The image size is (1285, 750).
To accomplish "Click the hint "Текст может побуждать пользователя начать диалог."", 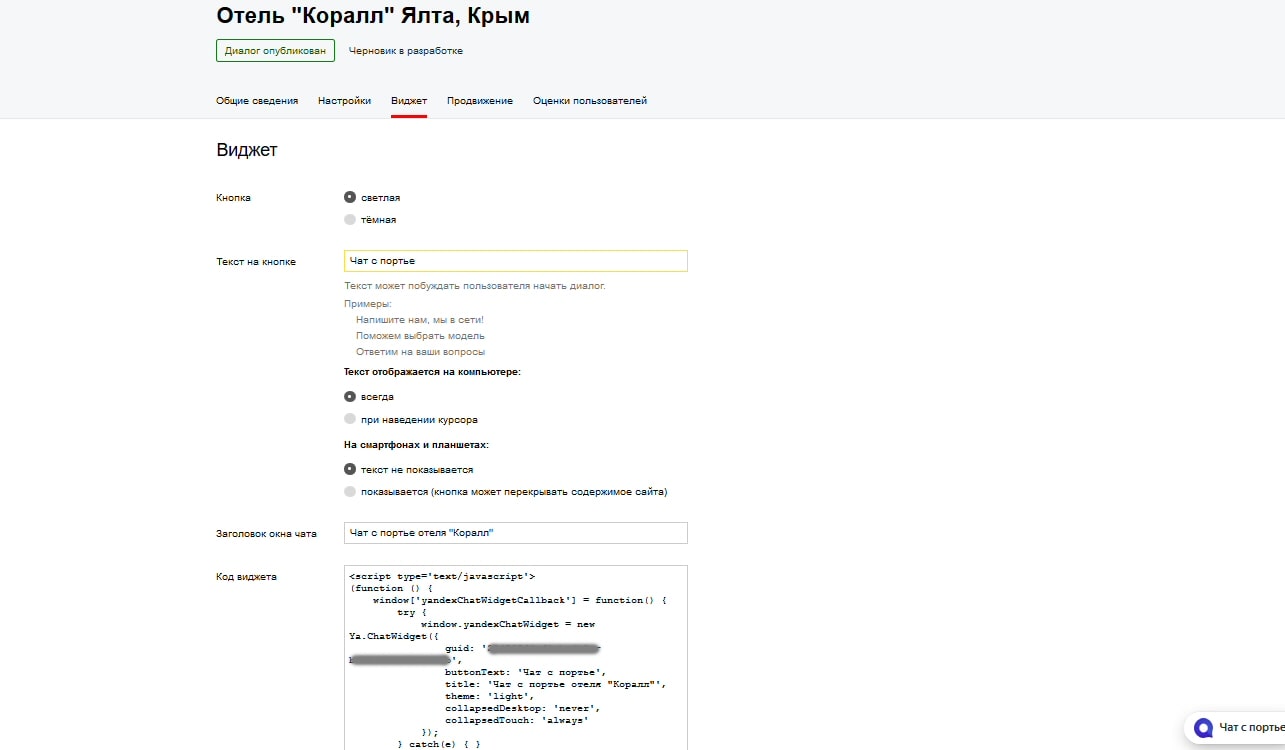I will coord(475,286).
